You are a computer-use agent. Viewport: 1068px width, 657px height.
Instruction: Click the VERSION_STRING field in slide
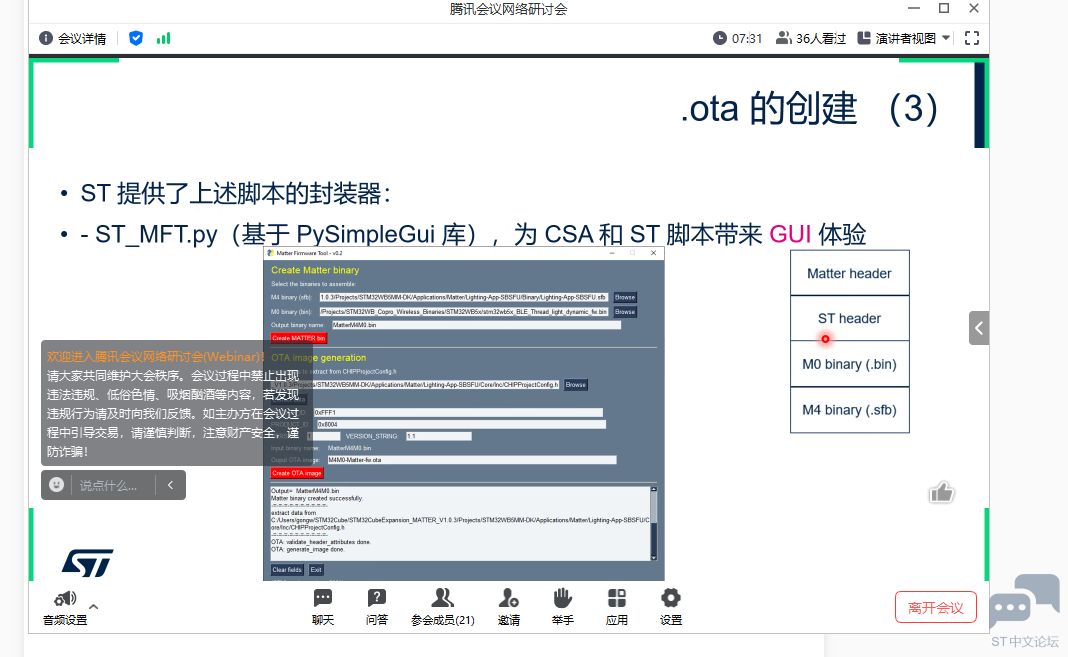coord(439,436)
